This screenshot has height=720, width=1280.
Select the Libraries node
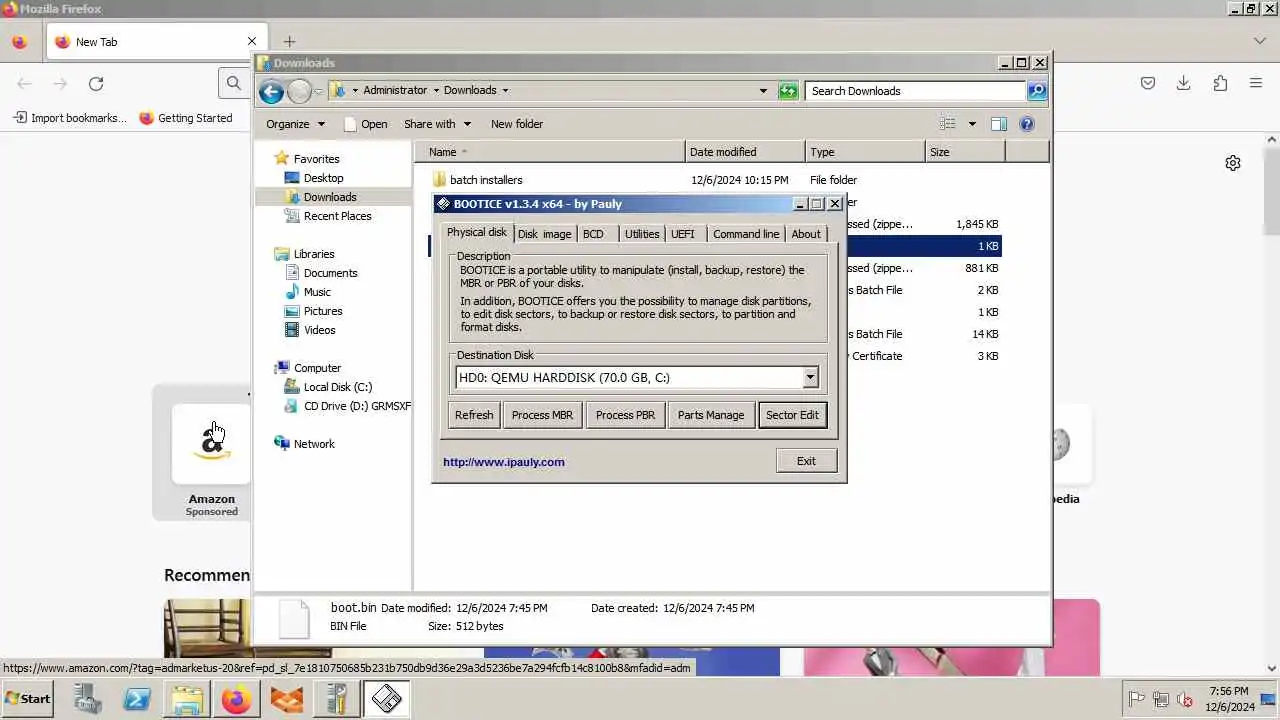tap(314, 254)
